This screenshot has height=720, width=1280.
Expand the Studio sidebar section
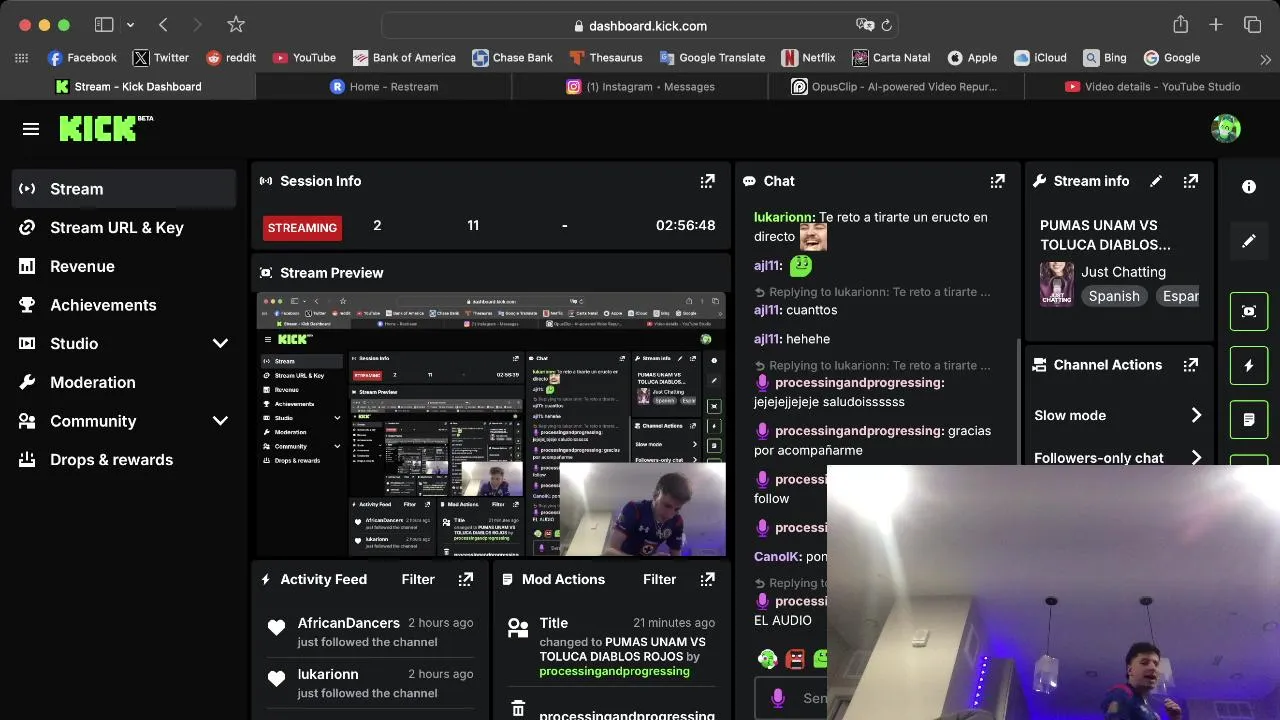point(220,343)
